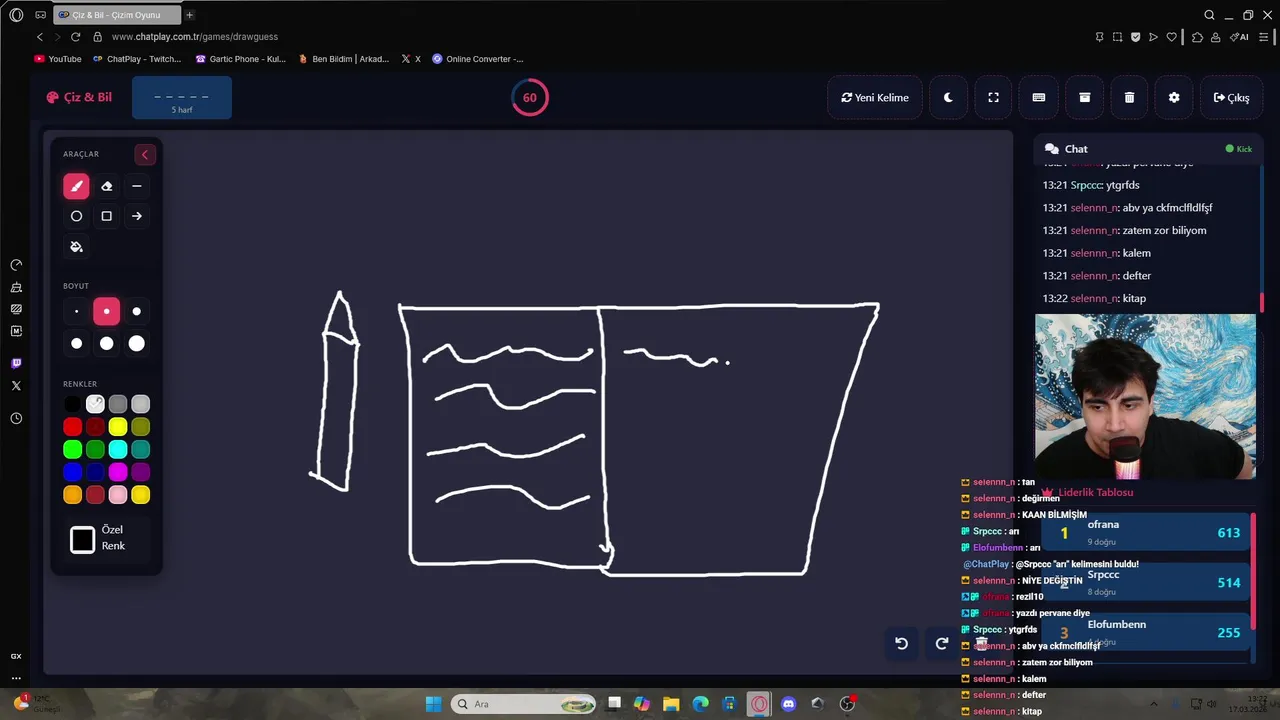Select the circle shape tool

(76, 216)
